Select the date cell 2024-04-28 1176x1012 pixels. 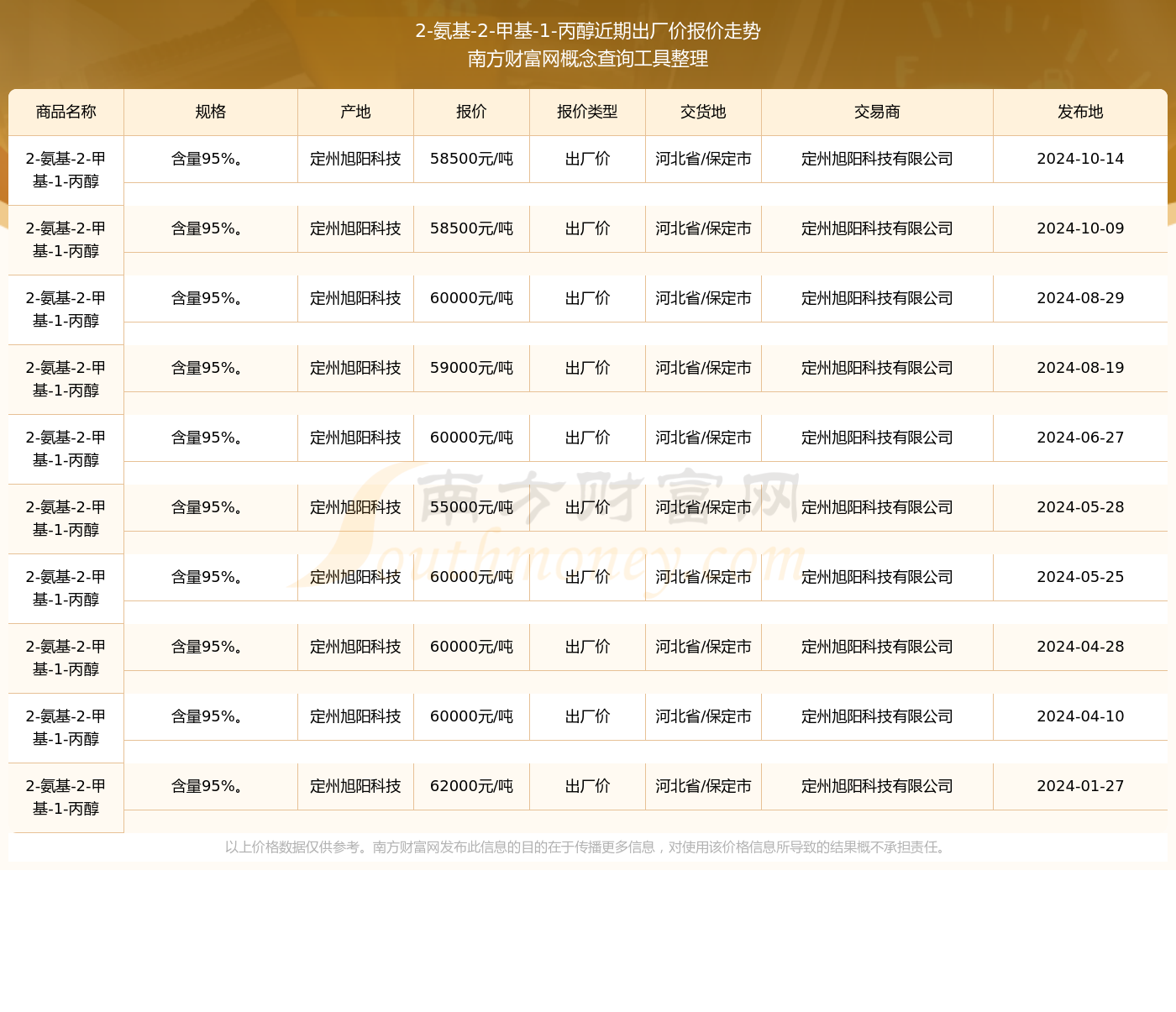[1080, 647]
